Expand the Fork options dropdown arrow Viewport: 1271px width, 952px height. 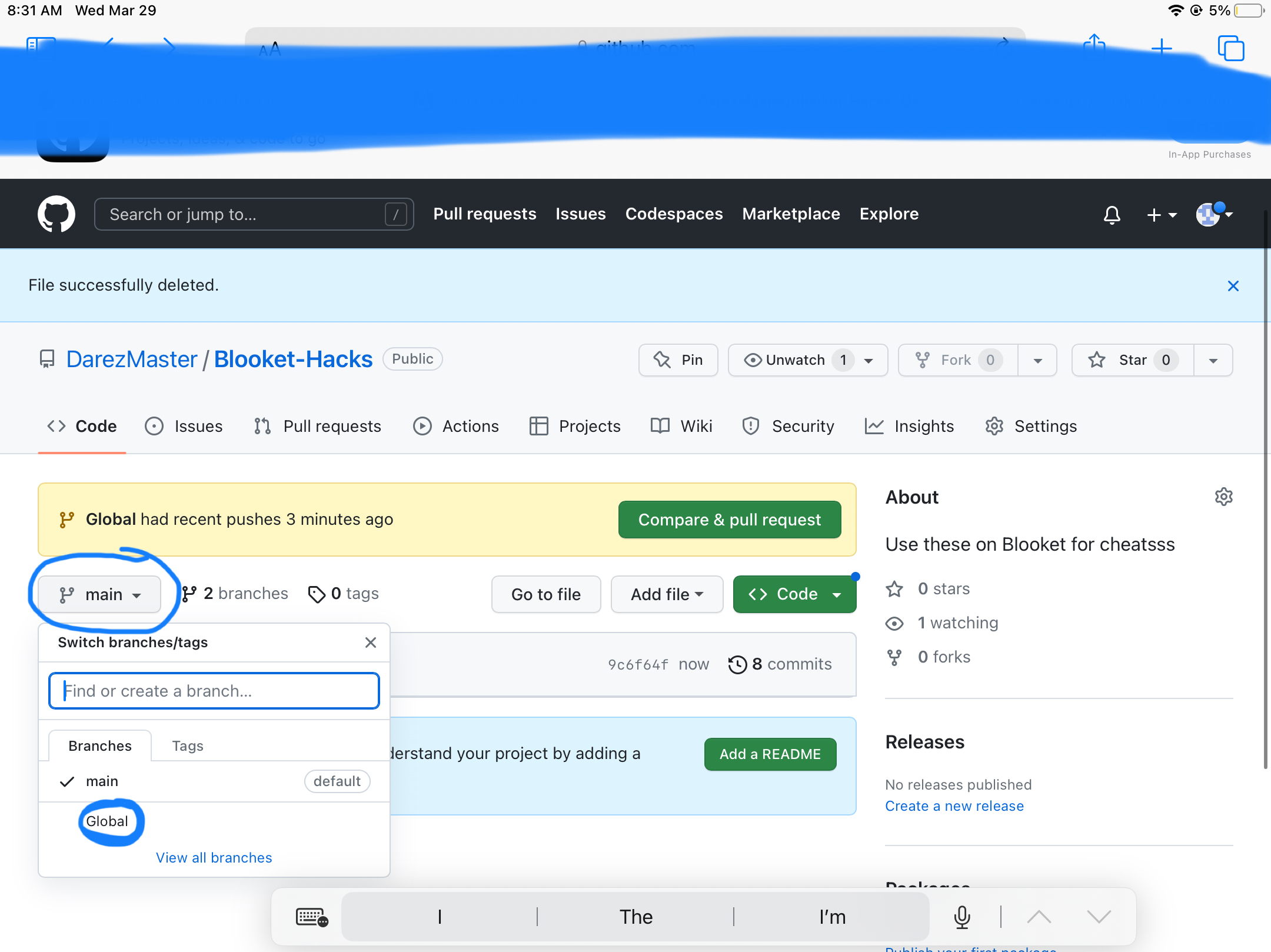(1038, 360)
